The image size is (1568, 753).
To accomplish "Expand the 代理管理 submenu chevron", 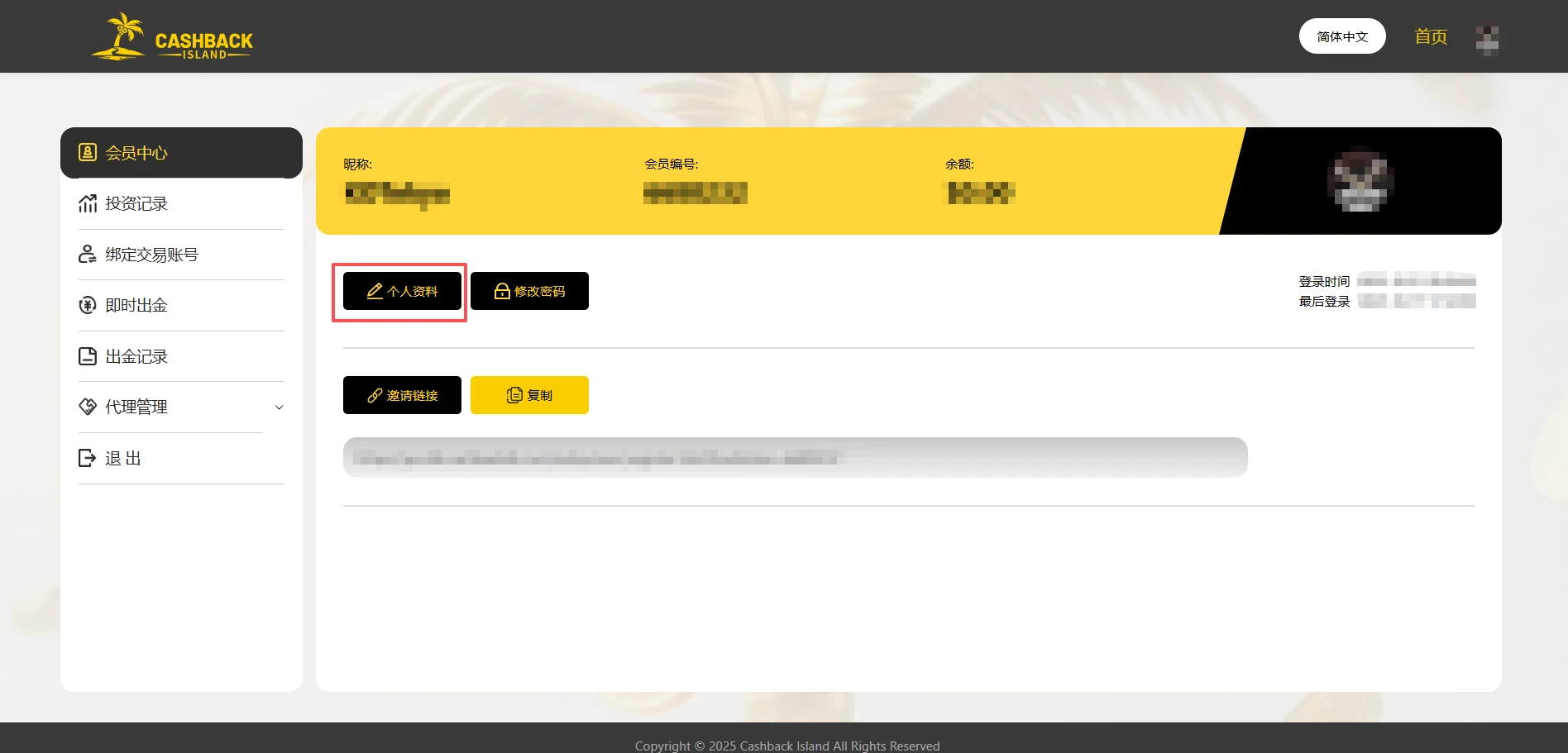I will (x=279, y=407).
